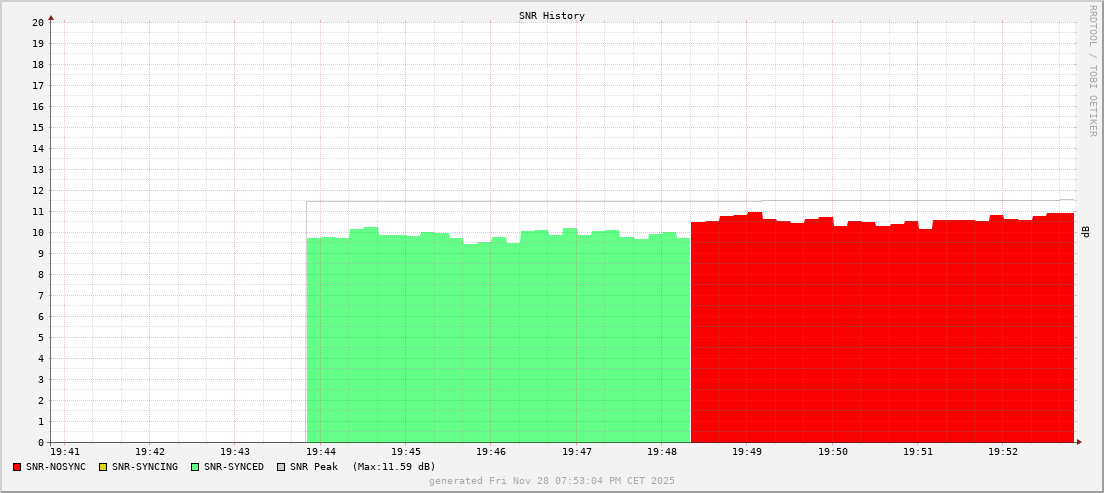Click the green SNR-SYNCED legend swatch
1104x493 pixels.
coord(195,467)
